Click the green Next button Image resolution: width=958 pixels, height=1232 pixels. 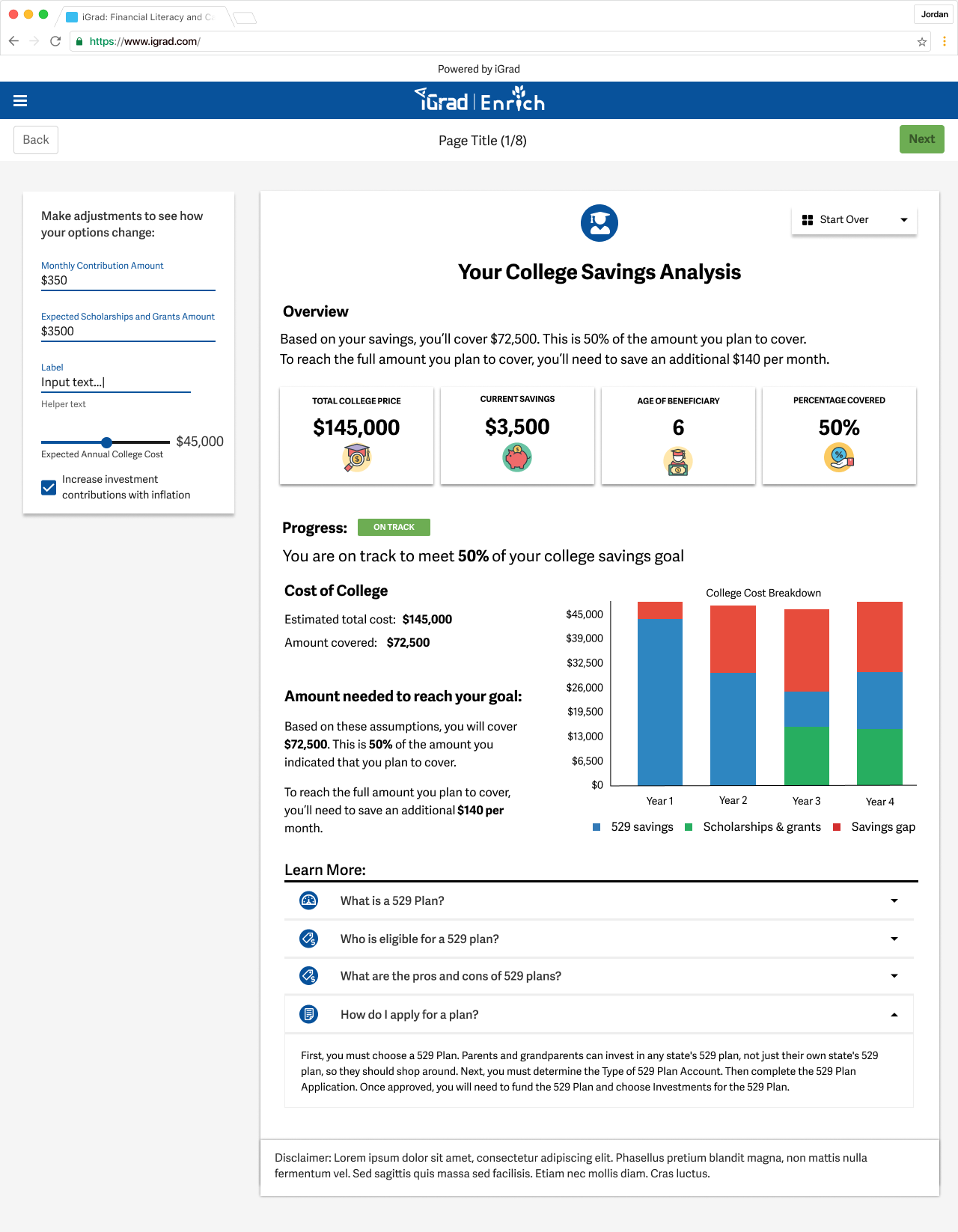pyautogui.click(x=922, y=139)
